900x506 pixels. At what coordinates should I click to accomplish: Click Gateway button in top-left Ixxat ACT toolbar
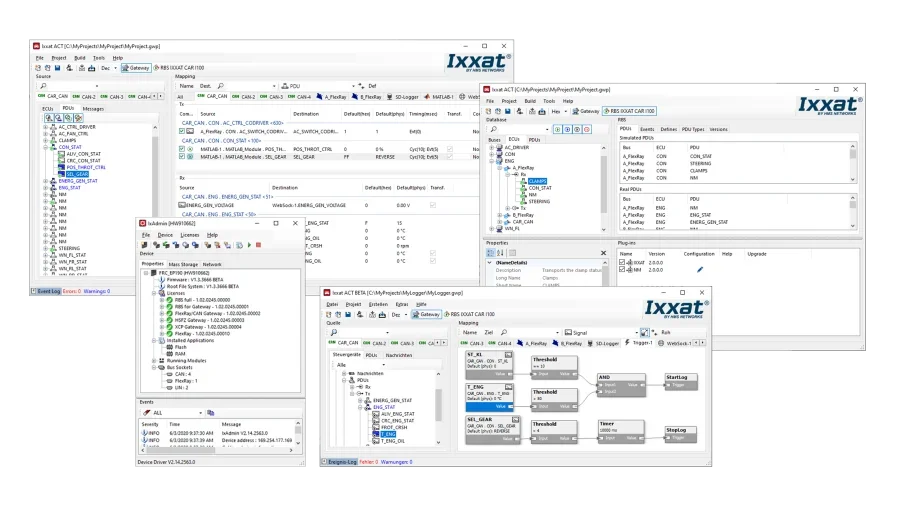[x=135, y=68]
